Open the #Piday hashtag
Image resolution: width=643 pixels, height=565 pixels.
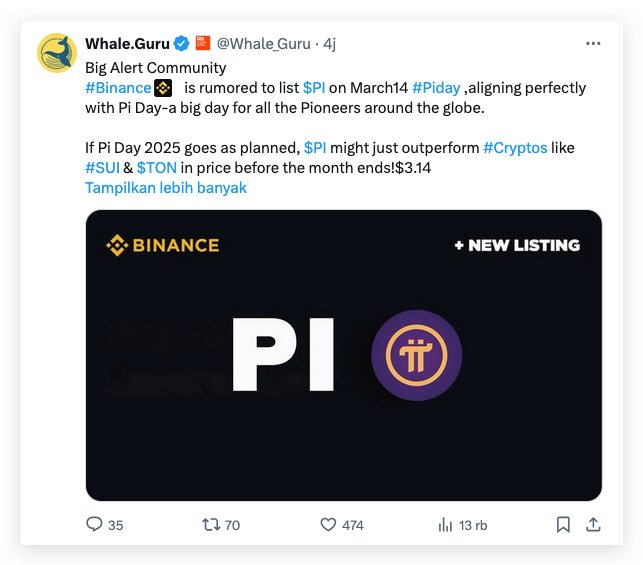tap(436, 88)
